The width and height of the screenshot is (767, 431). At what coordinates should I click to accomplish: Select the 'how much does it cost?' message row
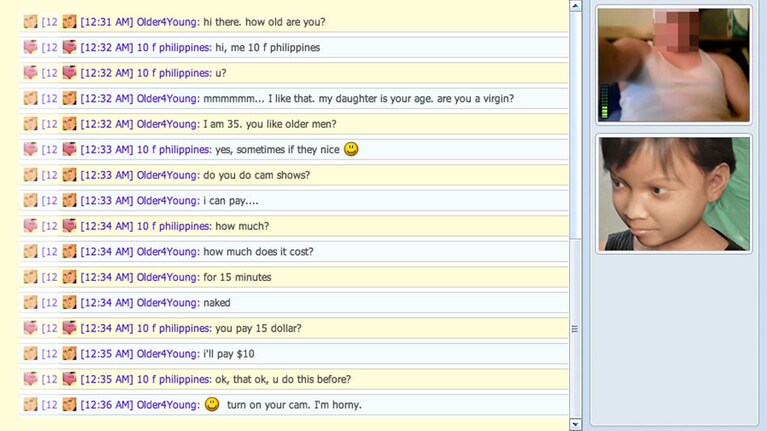[293, 251]
